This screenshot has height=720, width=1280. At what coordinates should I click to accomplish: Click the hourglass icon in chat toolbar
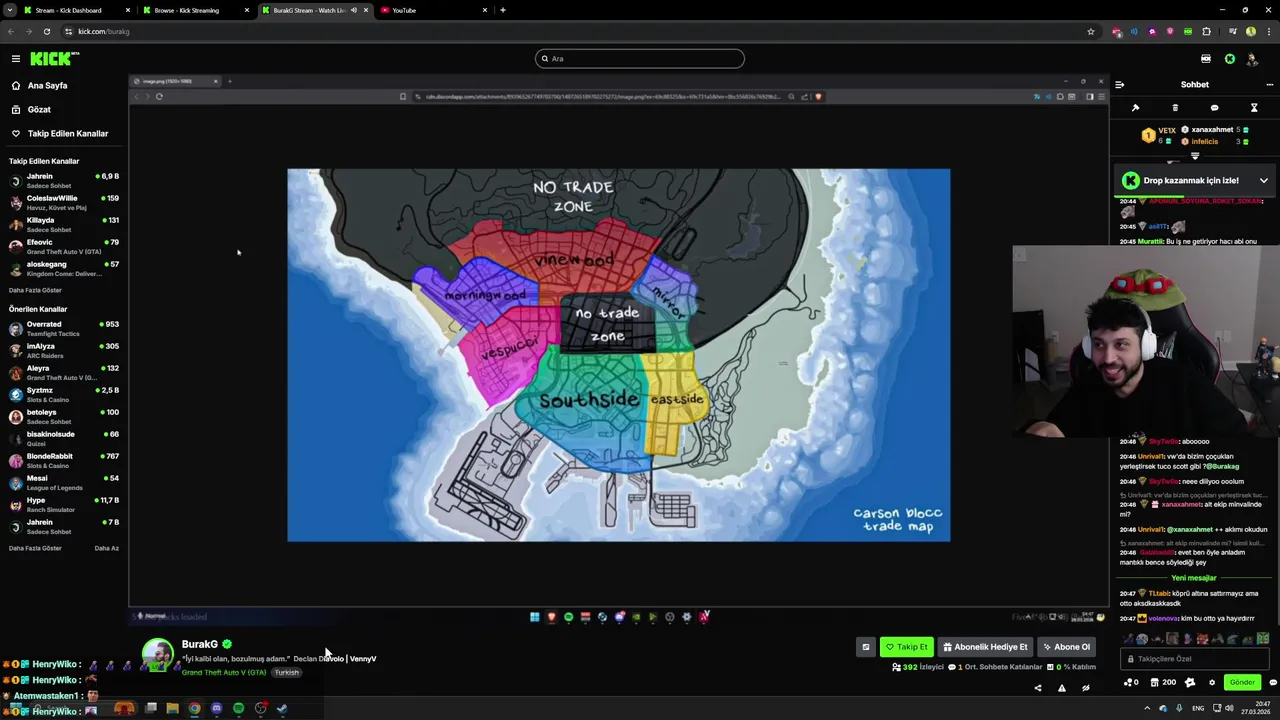[x=1254, y=108]
